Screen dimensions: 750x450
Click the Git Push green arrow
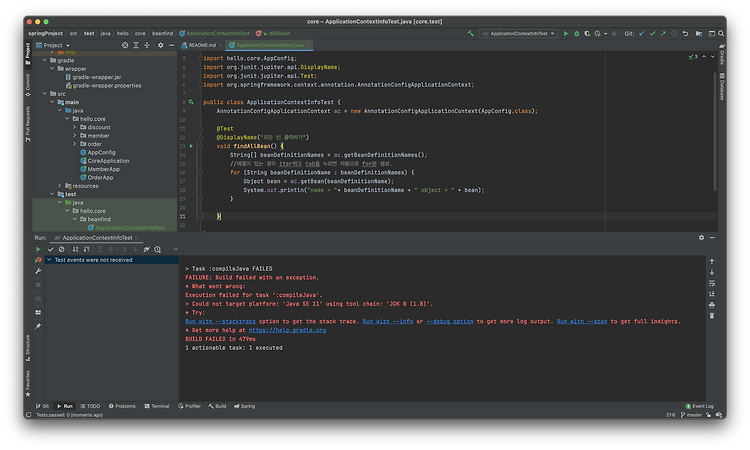click(x=663, y=33)
